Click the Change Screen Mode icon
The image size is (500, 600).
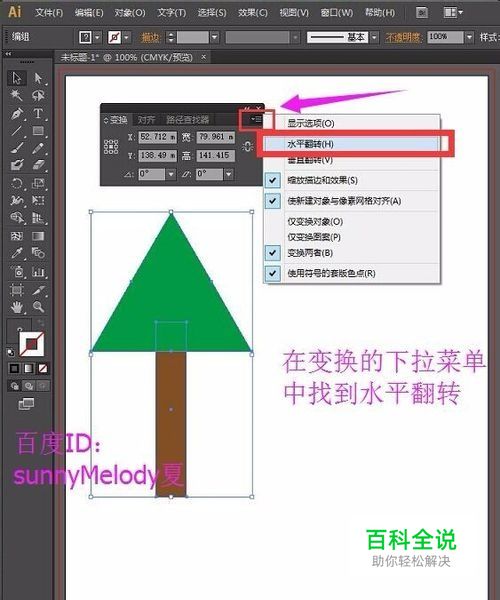(x=26, y=404)
